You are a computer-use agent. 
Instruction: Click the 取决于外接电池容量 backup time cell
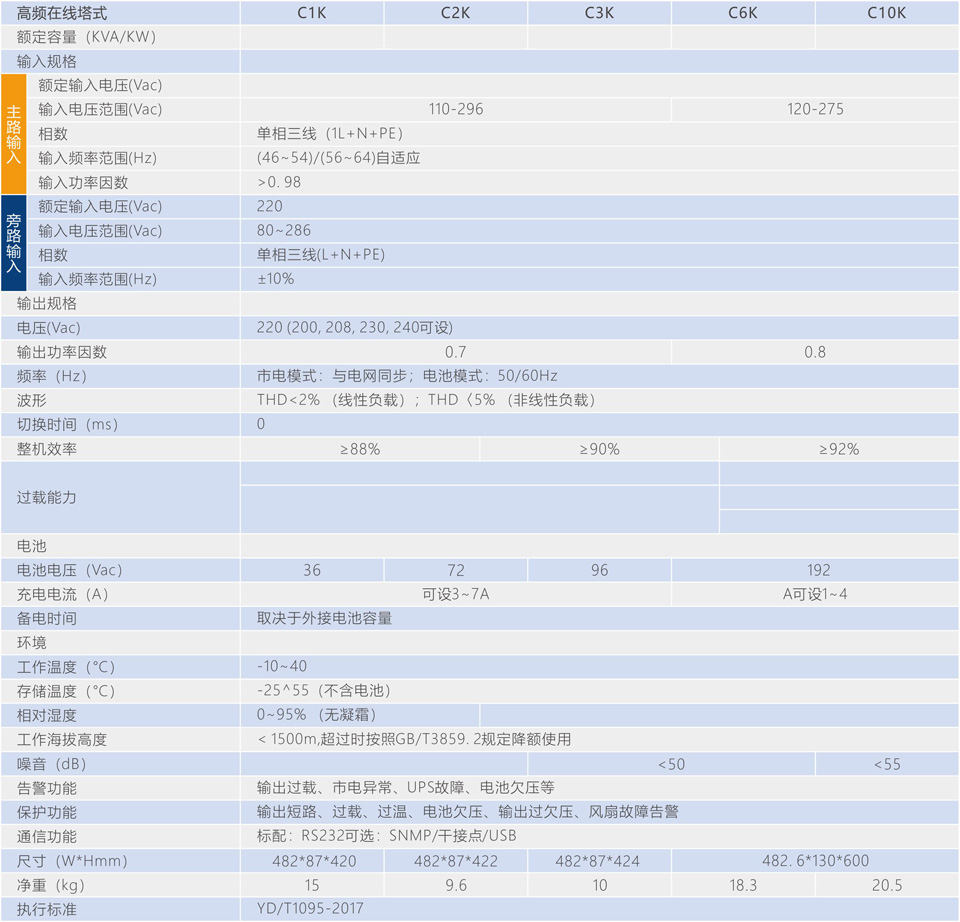325,618
